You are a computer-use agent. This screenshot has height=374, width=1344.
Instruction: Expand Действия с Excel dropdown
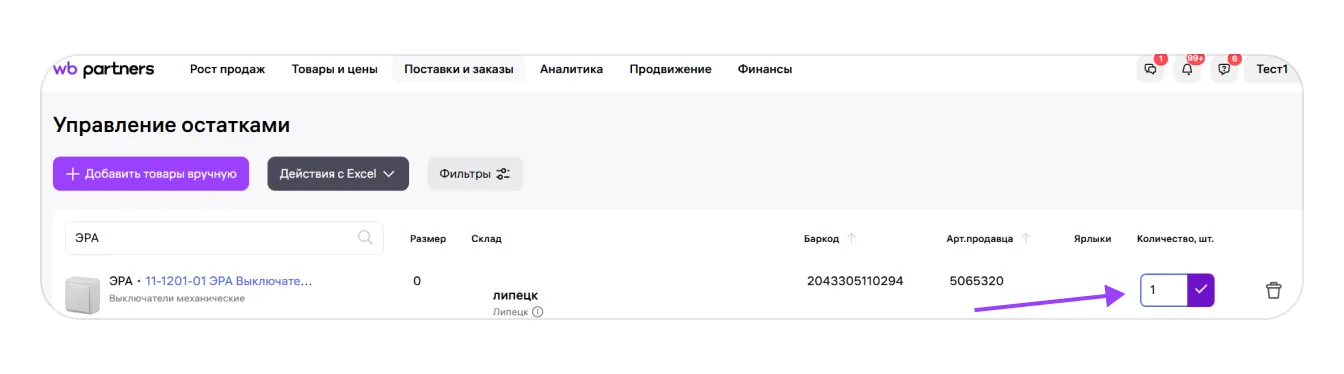click(338, 173)
